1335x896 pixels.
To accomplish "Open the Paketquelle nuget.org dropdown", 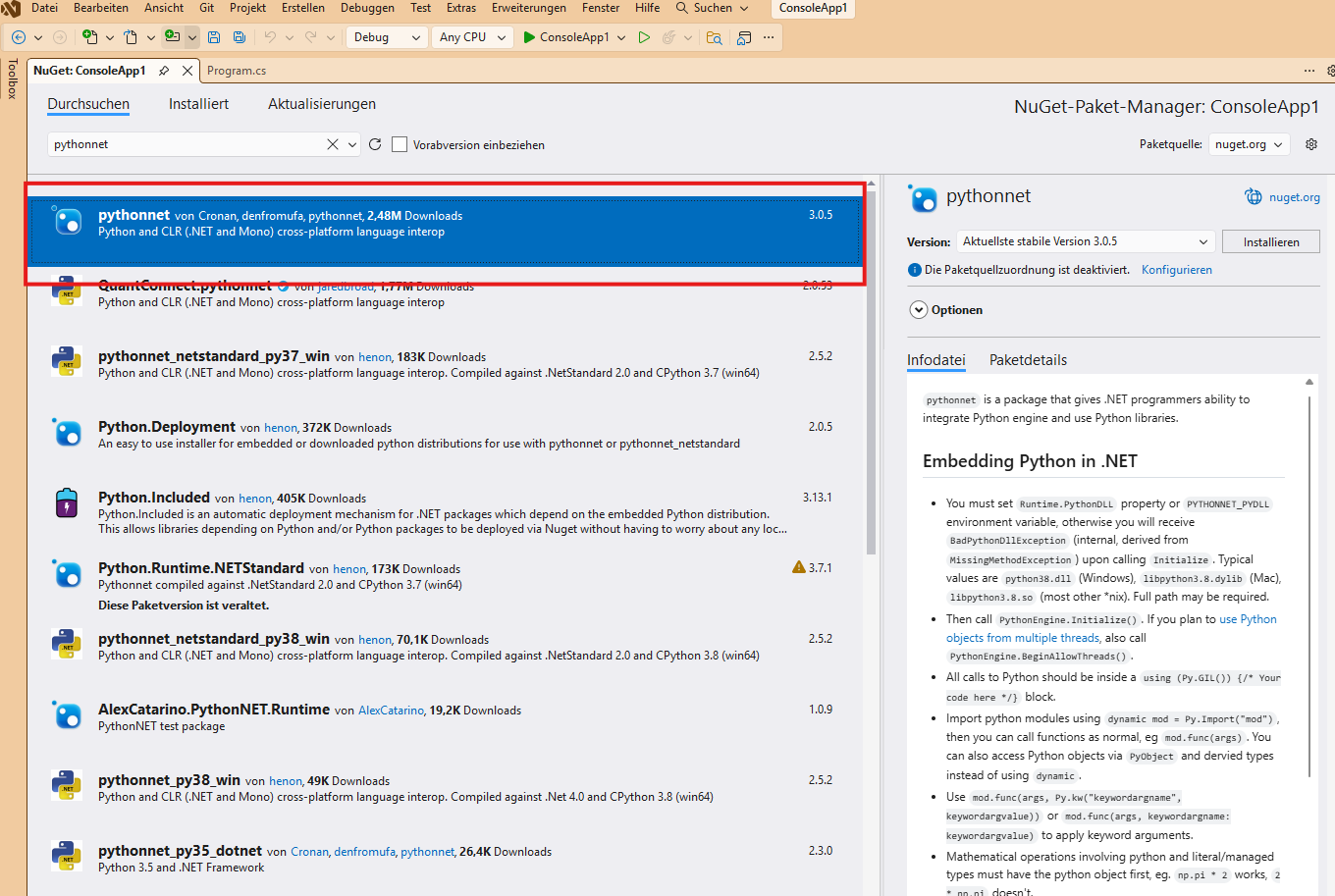I will [1249, 143].
